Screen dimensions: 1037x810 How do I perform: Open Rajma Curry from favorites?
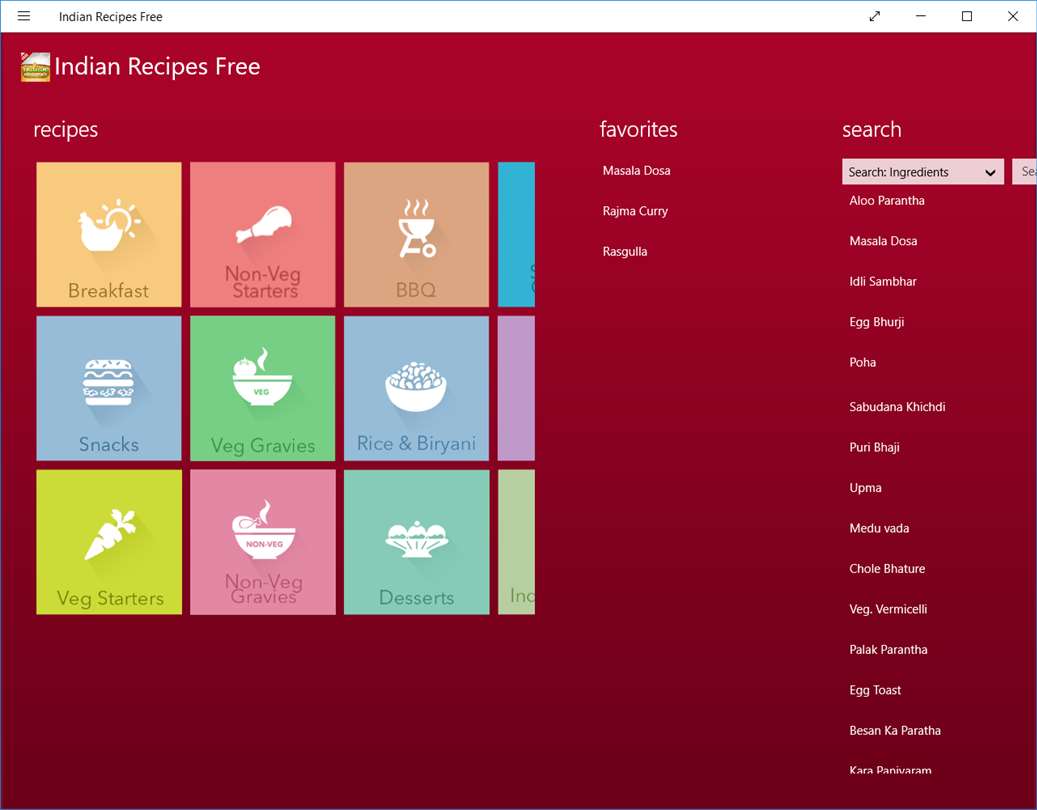click(635, 211)
